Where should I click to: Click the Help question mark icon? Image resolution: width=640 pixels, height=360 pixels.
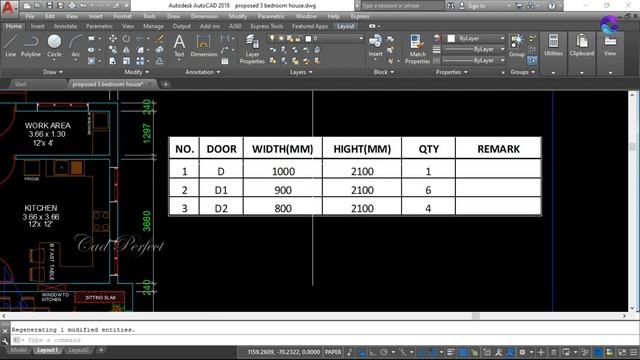pos(552,6)
